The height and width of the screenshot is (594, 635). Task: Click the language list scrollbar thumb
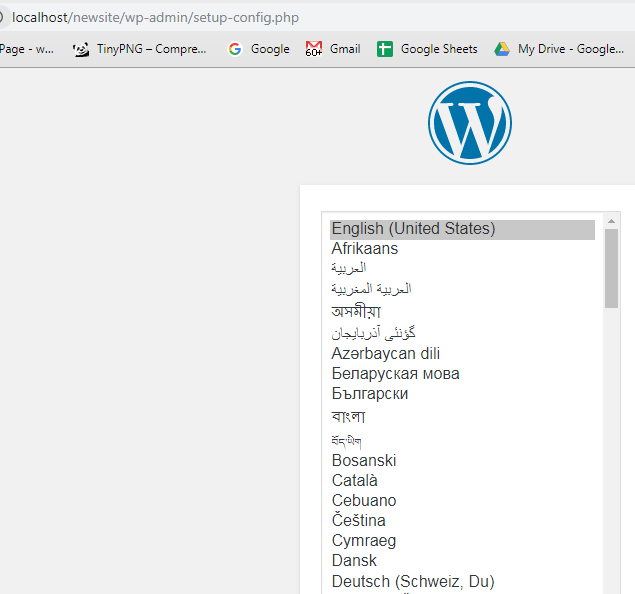(612, 268)
